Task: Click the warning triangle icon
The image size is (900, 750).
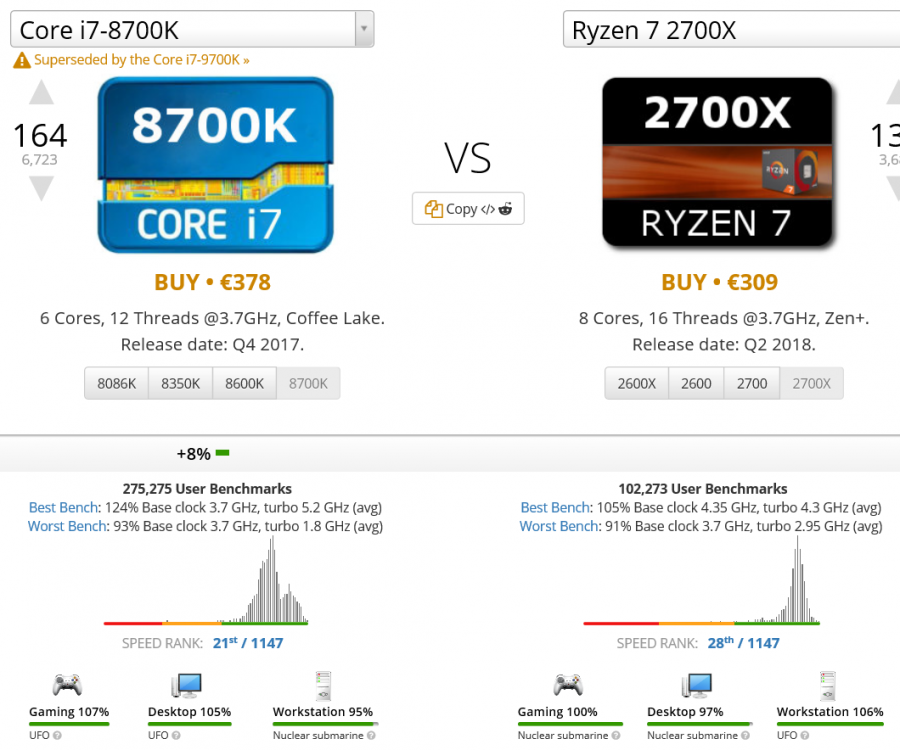Action: (x=22, y=60)
